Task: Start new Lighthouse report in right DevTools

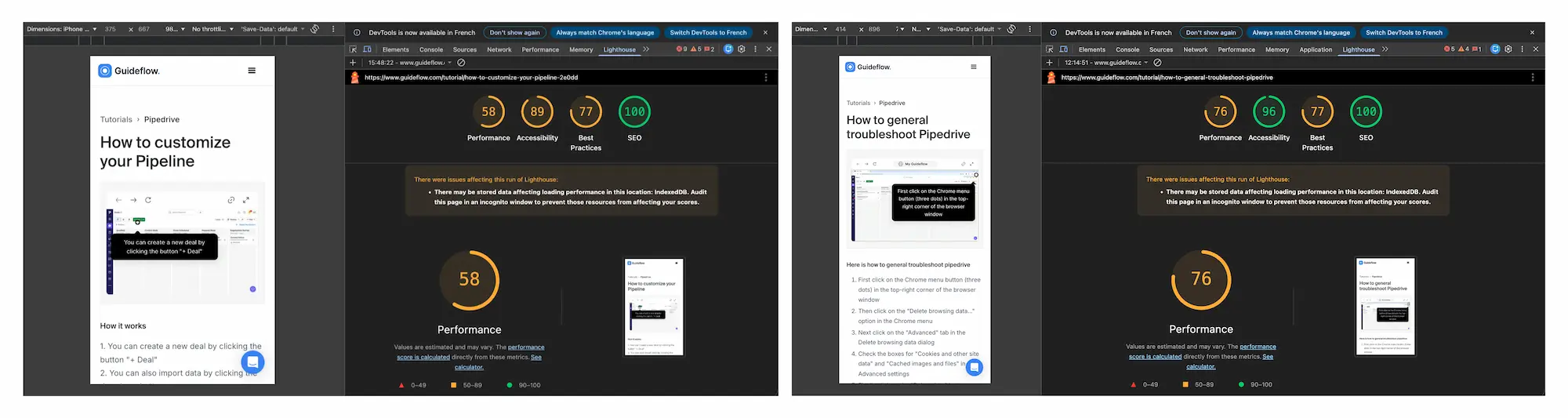Action: 1049,62
